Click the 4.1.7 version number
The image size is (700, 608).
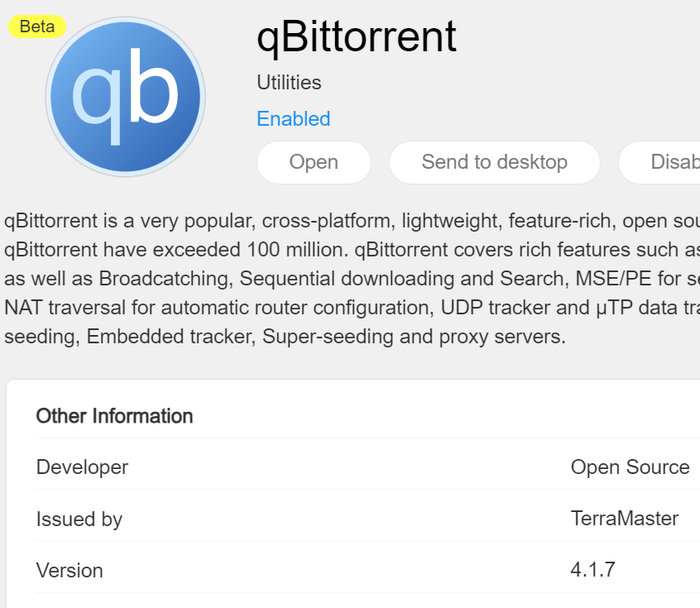[x=593, y=571]
